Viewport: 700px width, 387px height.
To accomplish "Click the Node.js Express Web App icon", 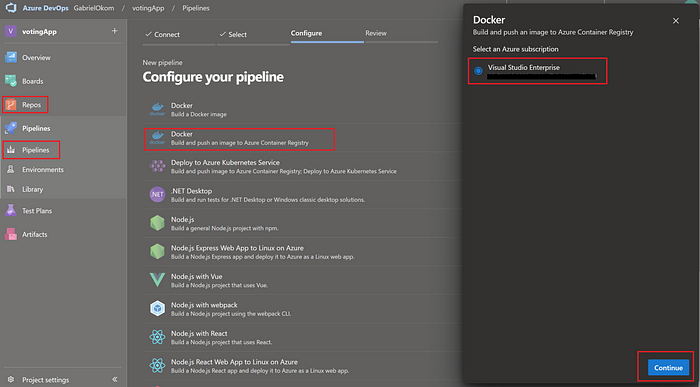I will click(157, 252).
